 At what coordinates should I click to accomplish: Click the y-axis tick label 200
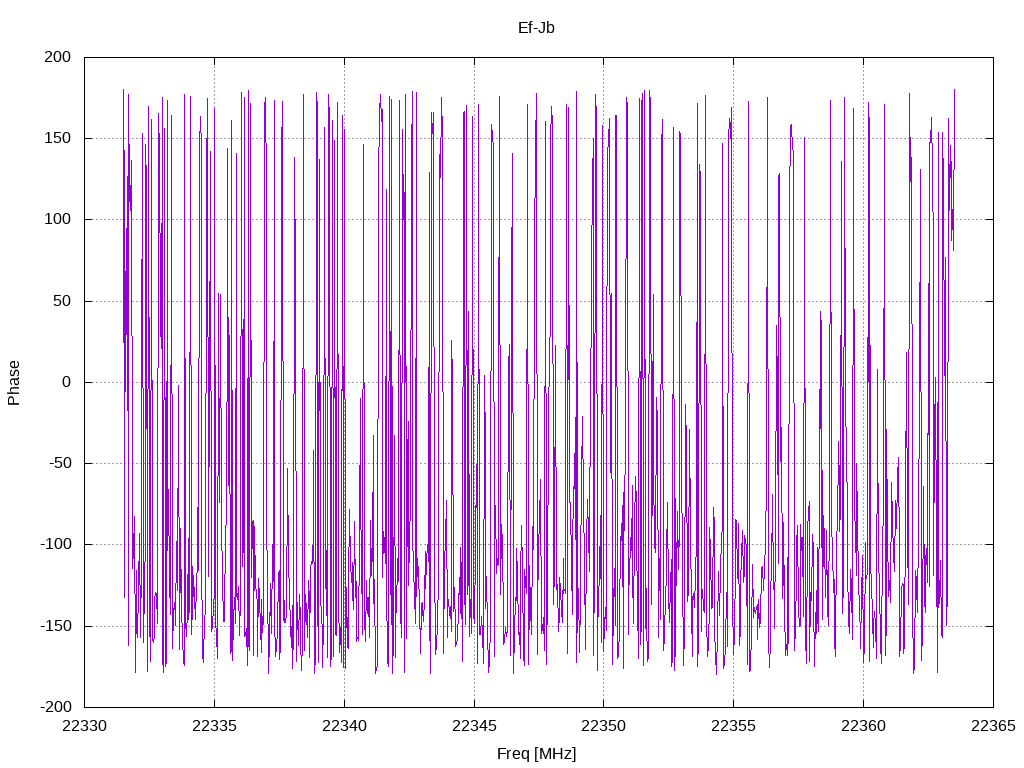(x=57, y=57)
